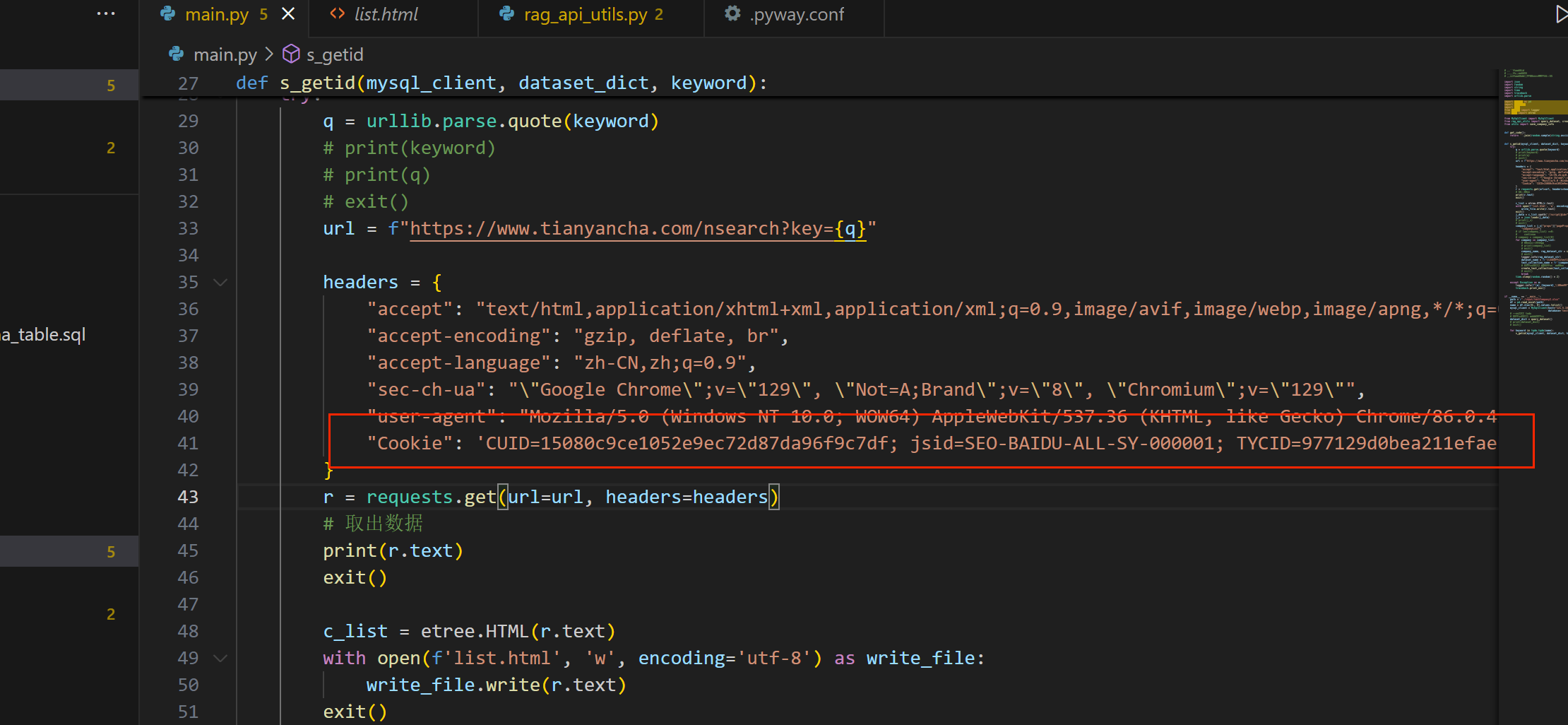The image size is (1568, 725).
Task: Click the Python file icon in breadcrumb
Action: click(x=177, y=54)
